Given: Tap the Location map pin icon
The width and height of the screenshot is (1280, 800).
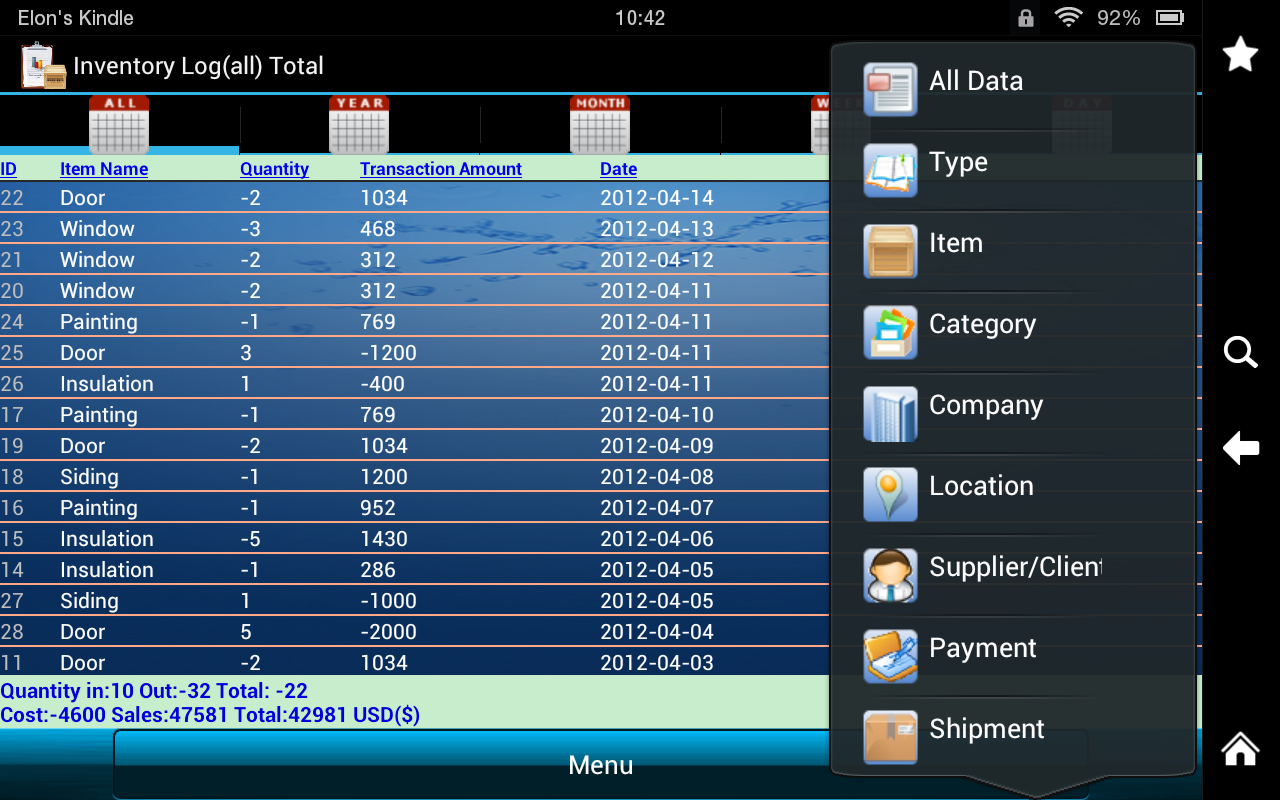Looking at the screenshot, I should pyautogui.click(x=890, y=495).
